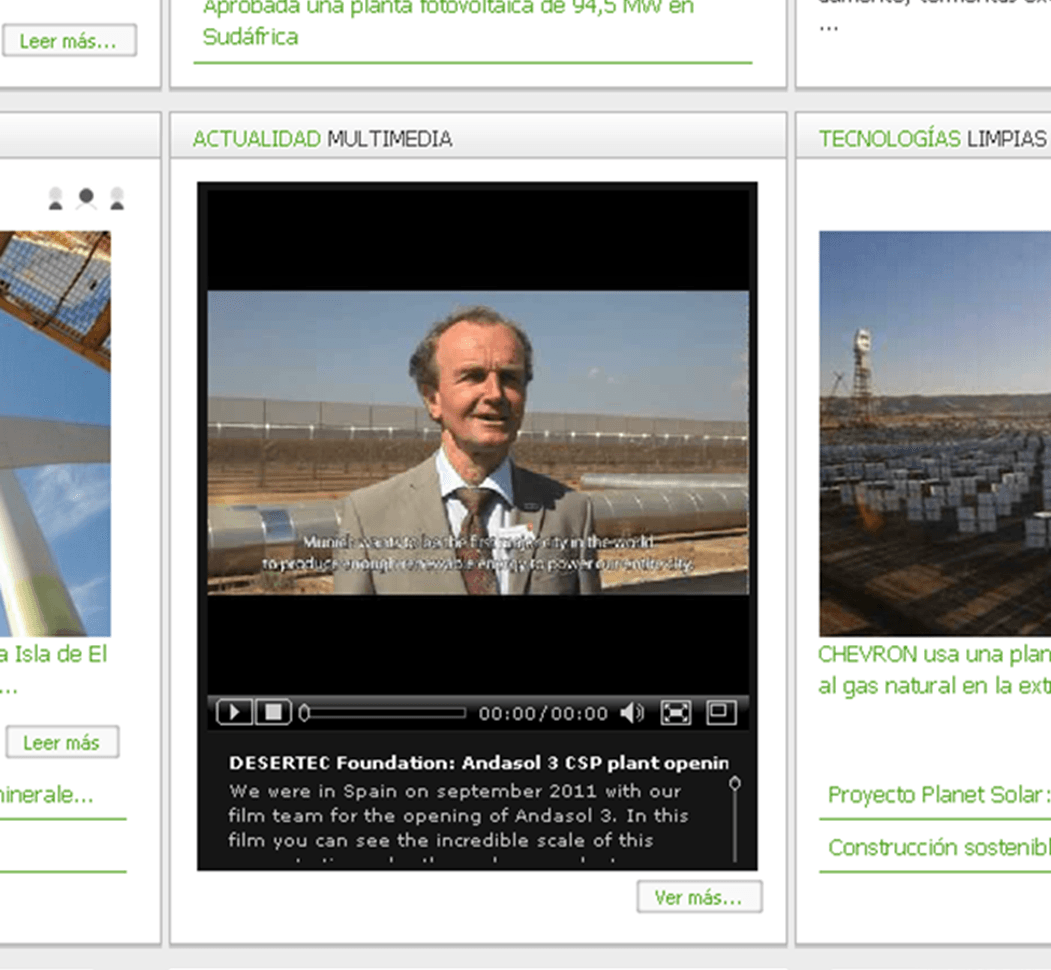The width and height of the screenshot is (1051, 970).
Task: Select the first carousel person indicator
Action: pyautogui.click(x=56, y=198)
